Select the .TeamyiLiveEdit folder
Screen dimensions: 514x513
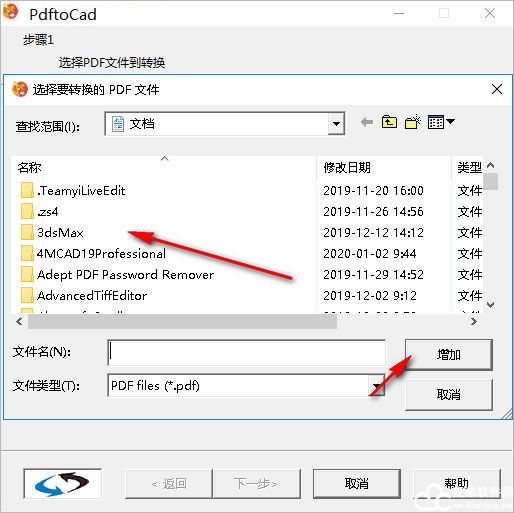coord(73,191)
